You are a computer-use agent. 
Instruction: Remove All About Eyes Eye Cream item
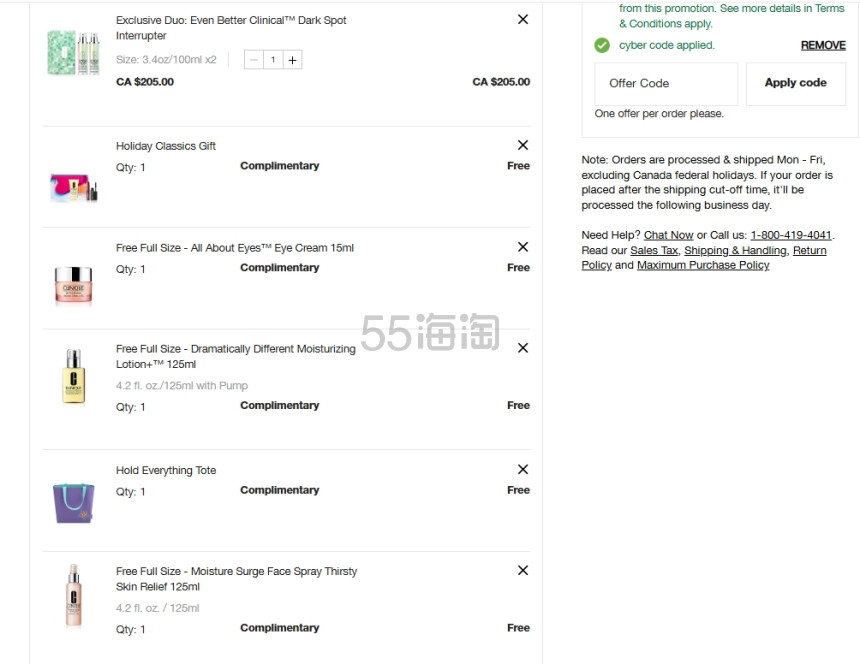click(x=523, y=247)
